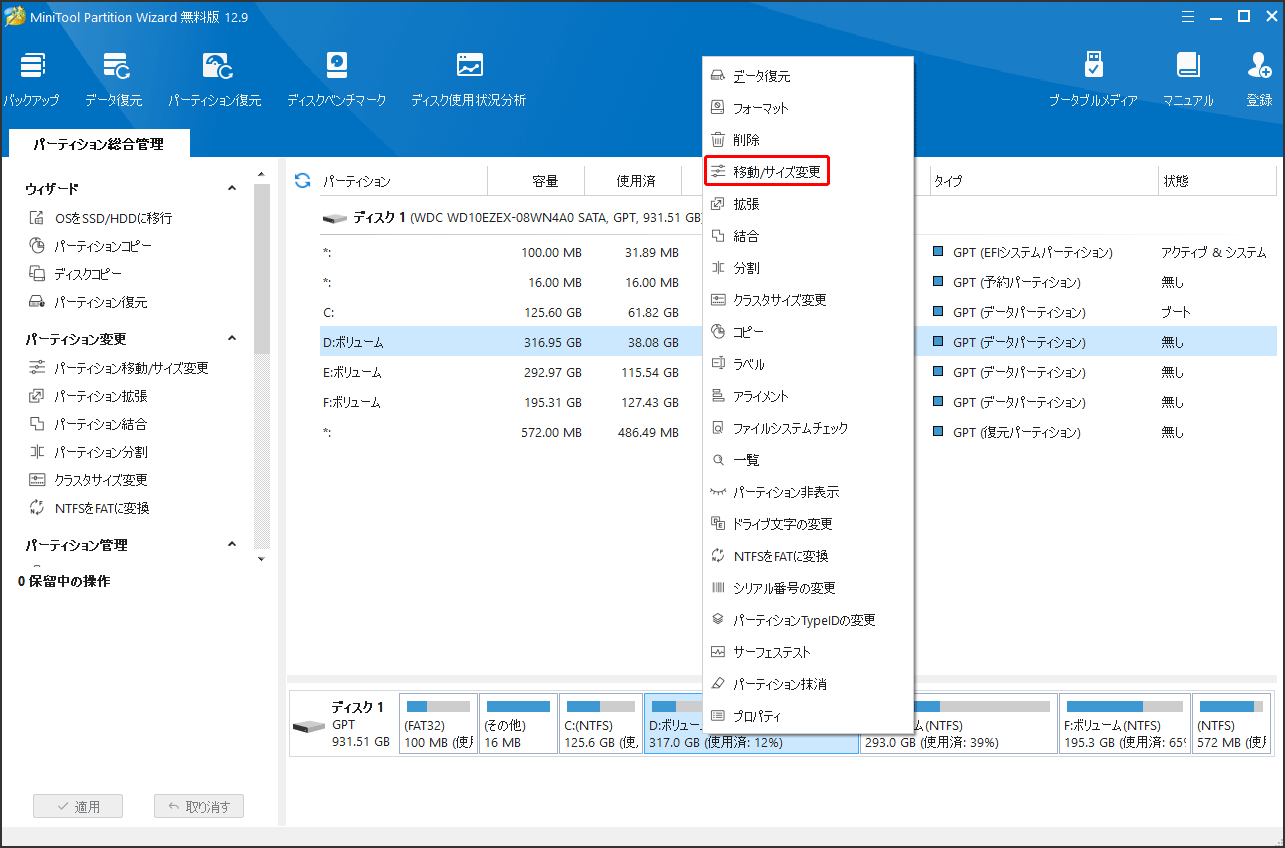Screen dimensions: 1285x848
Task: Select コピー in context menu
Action: (808, 332)
